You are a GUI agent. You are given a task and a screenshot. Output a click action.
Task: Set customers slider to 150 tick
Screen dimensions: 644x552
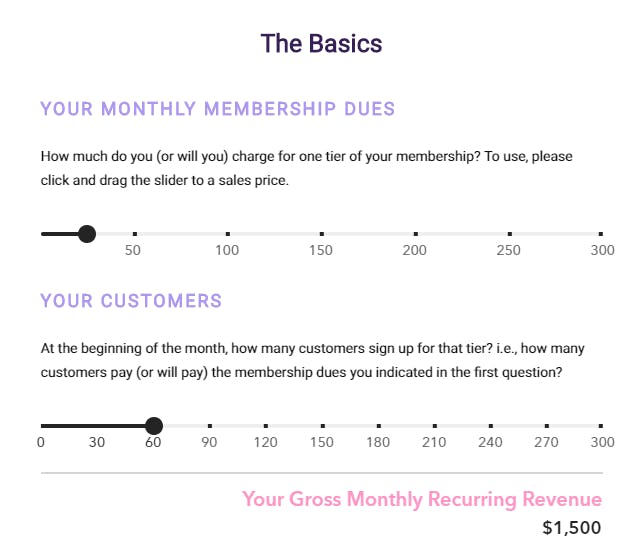(x=323, y=426)
